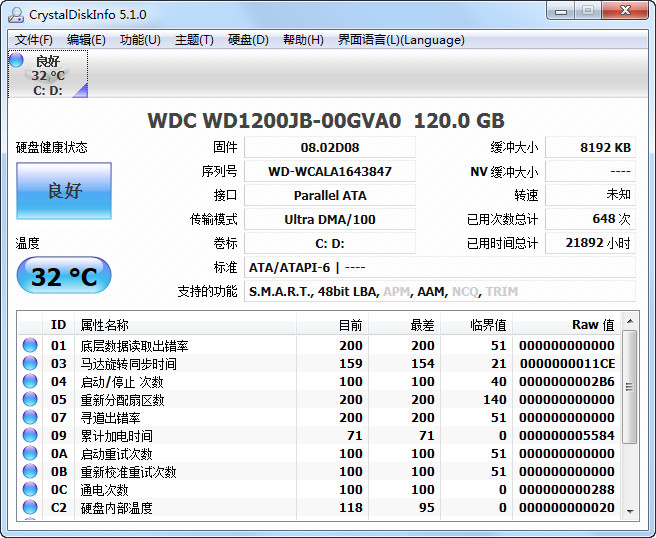Select the 通电次数 row

point(320,489)
